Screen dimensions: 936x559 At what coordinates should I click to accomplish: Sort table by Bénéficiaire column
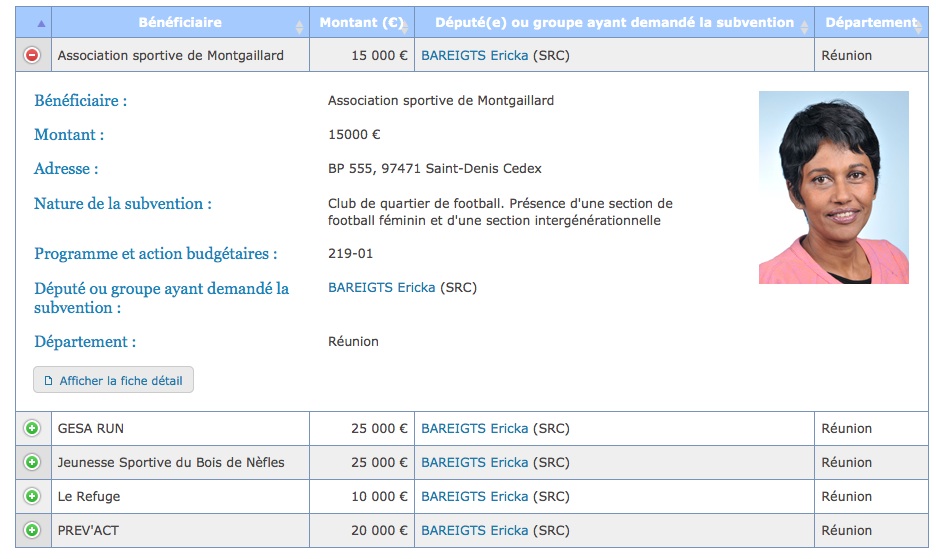coord(180,23)
